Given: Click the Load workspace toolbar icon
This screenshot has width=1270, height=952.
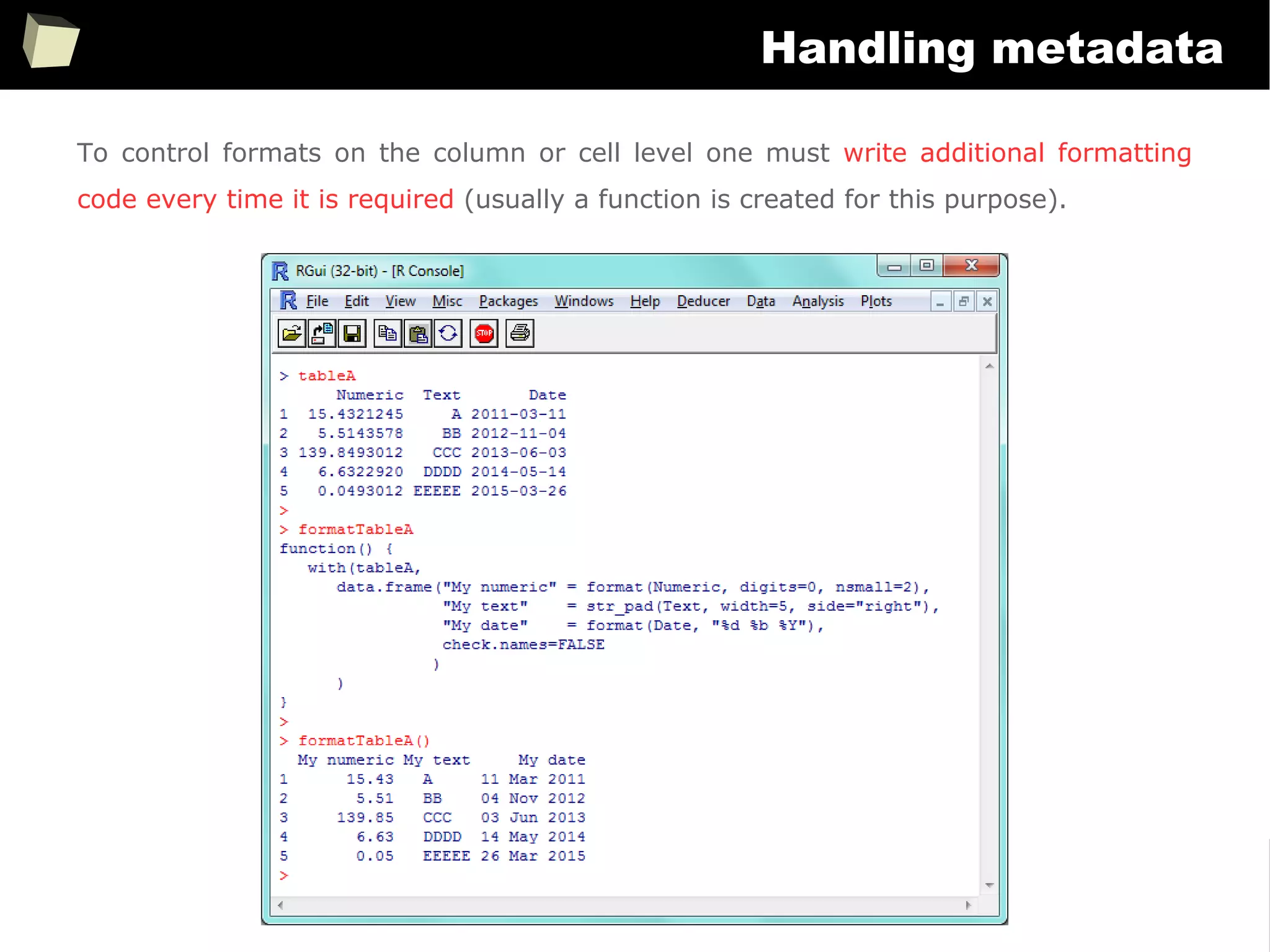Looking at the screenshot, I should coord(322,334).
